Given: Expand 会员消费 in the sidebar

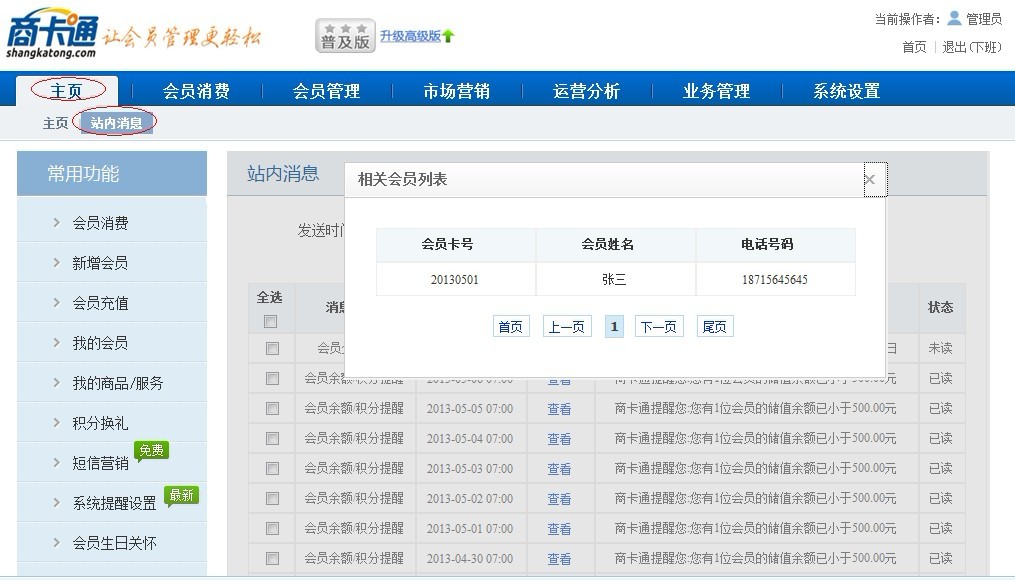Looking at the screenshot, I should pyautogui.click(x=100, y=223).
